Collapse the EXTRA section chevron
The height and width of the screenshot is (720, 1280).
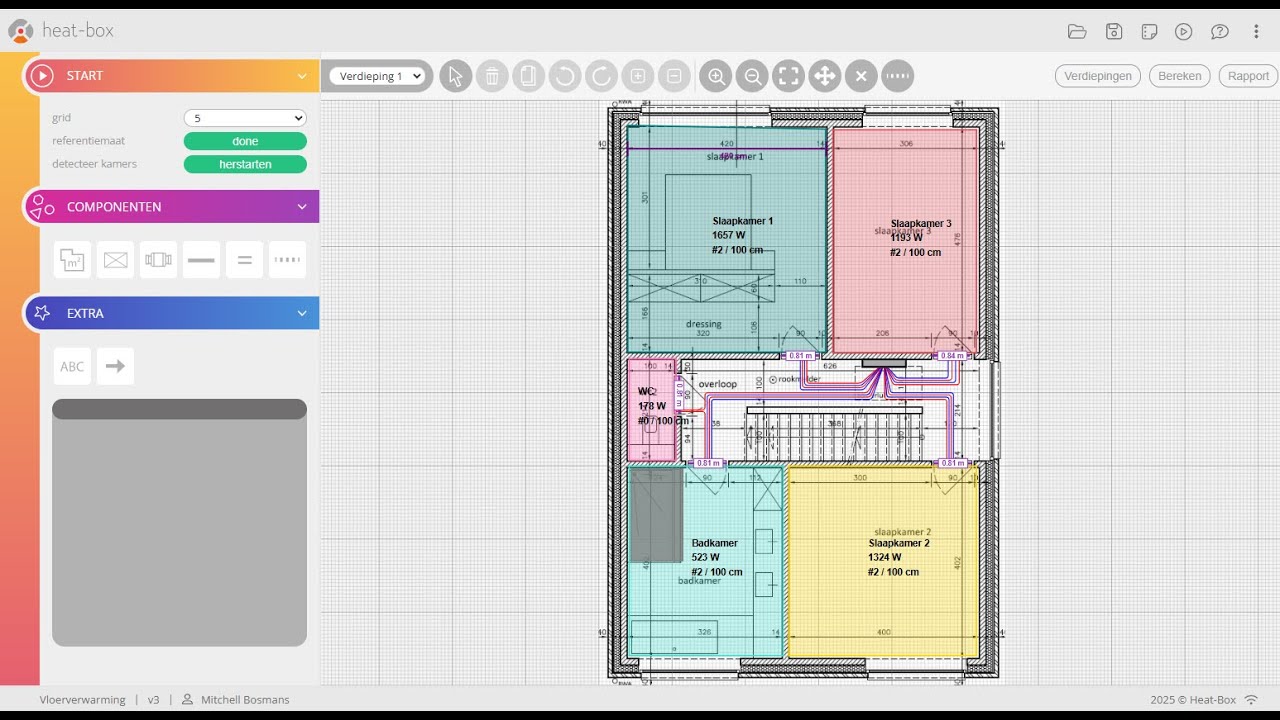pos(302,313)
